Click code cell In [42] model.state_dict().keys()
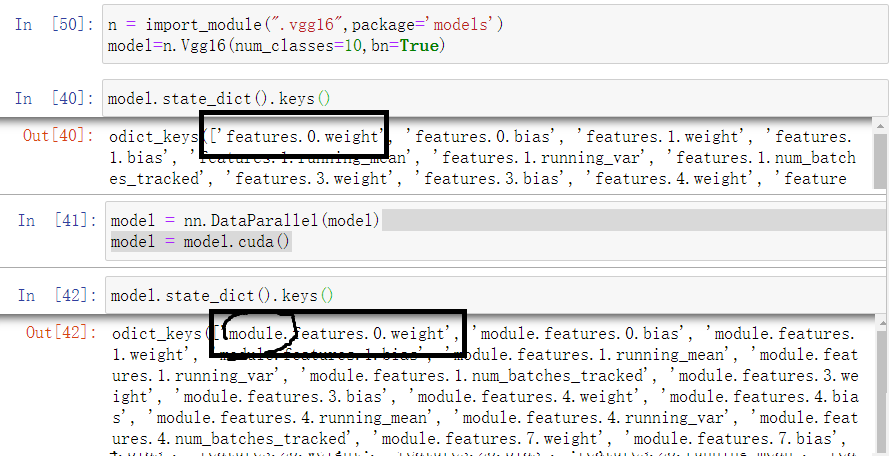Viewport: 893px width, 456px height. (x=497, y=295)
